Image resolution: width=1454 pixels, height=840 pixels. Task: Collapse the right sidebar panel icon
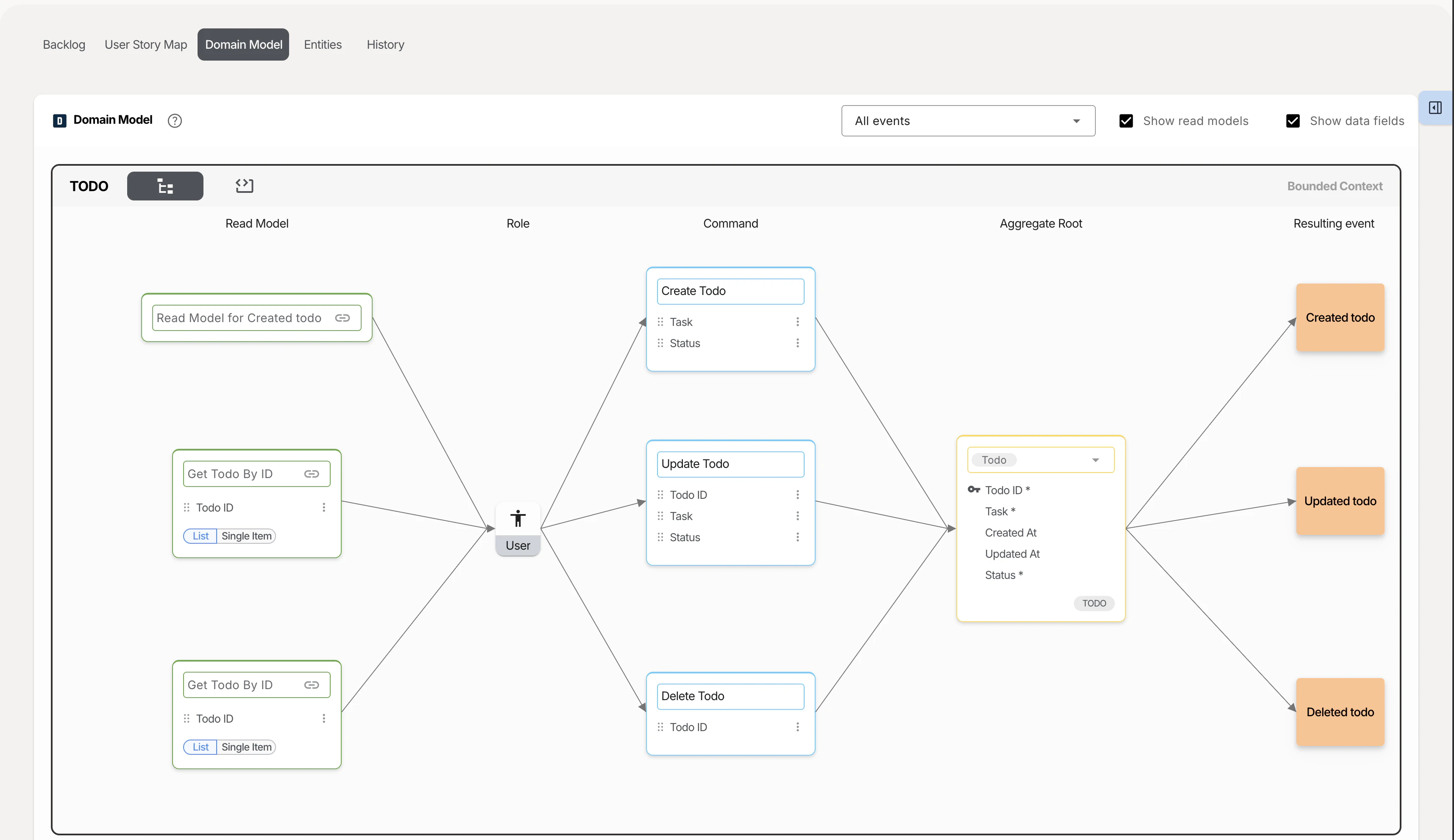coord(1436,108)
